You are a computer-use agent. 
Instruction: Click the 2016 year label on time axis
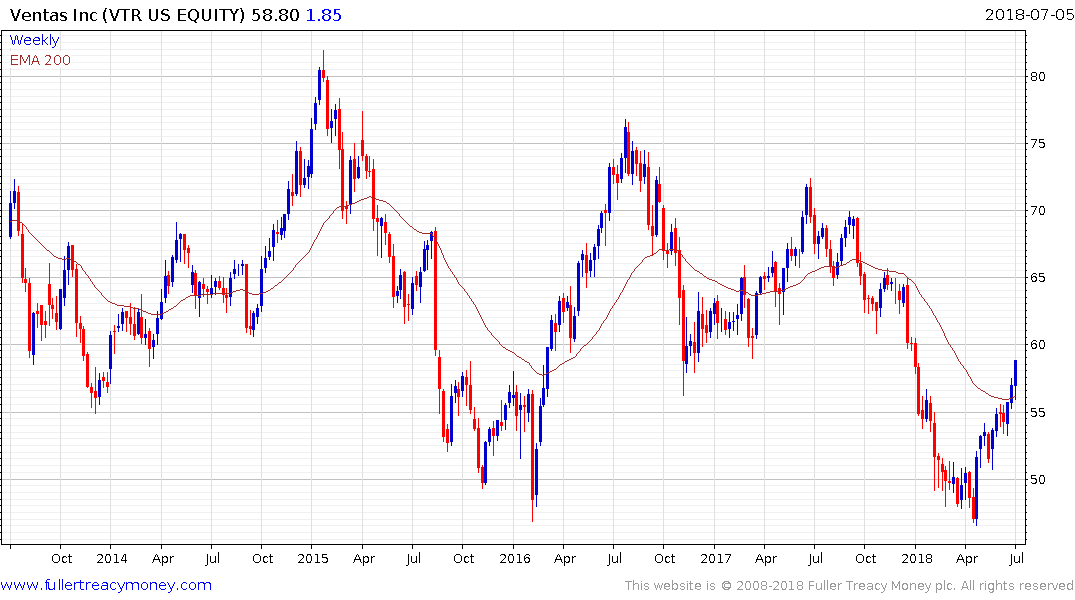click(x=515, y=559)
